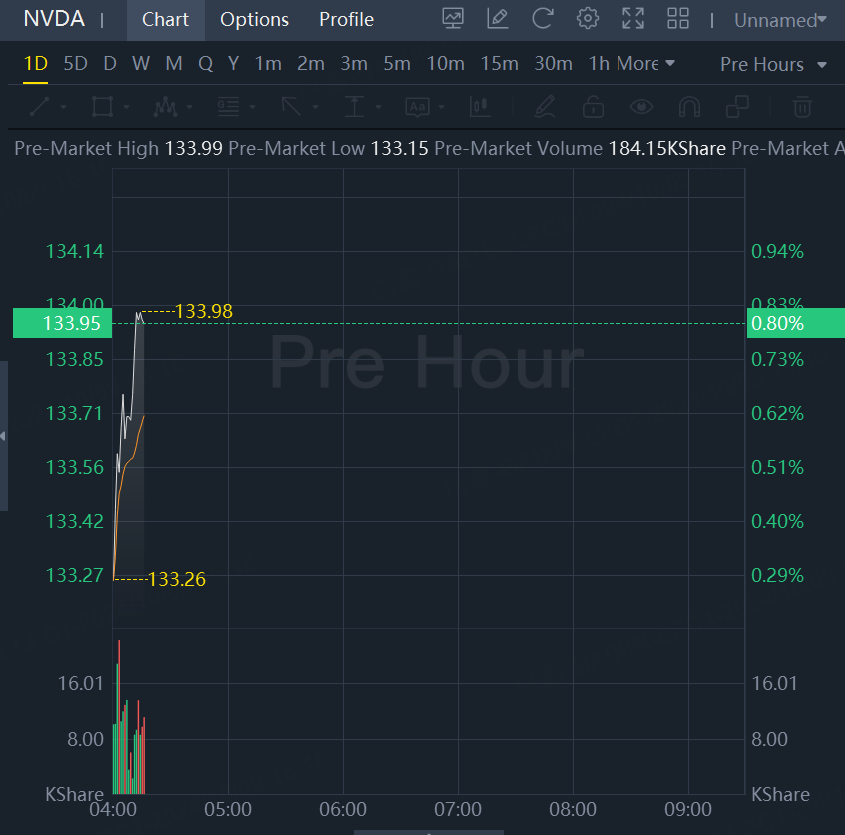Click the 133.98 high marker label
Image resolution: width=845 pixels, height=835 pixels.
click(x=204, y=311)
